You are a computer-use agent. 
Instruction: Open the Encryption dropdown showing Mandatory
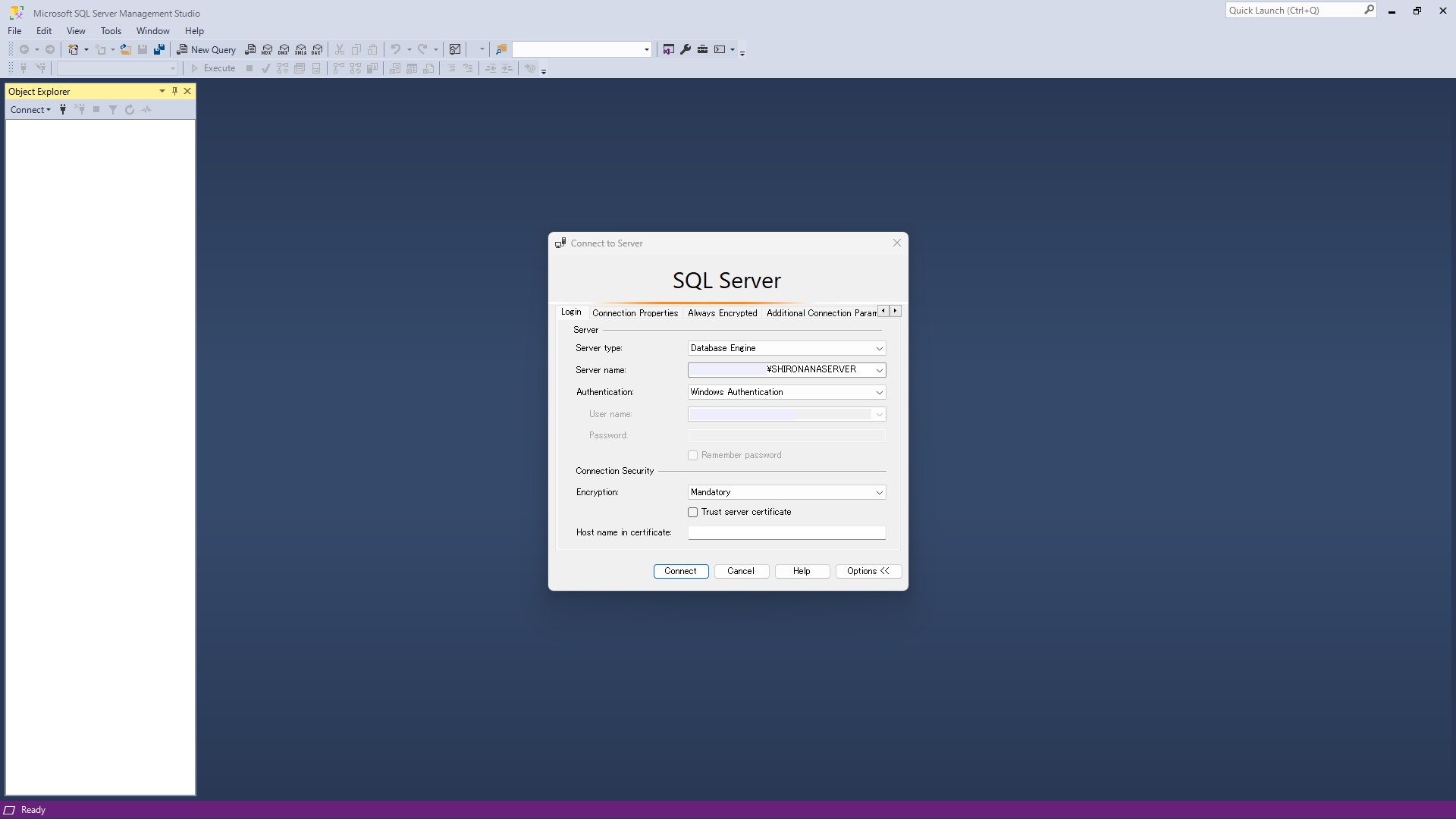coord(878,492)
